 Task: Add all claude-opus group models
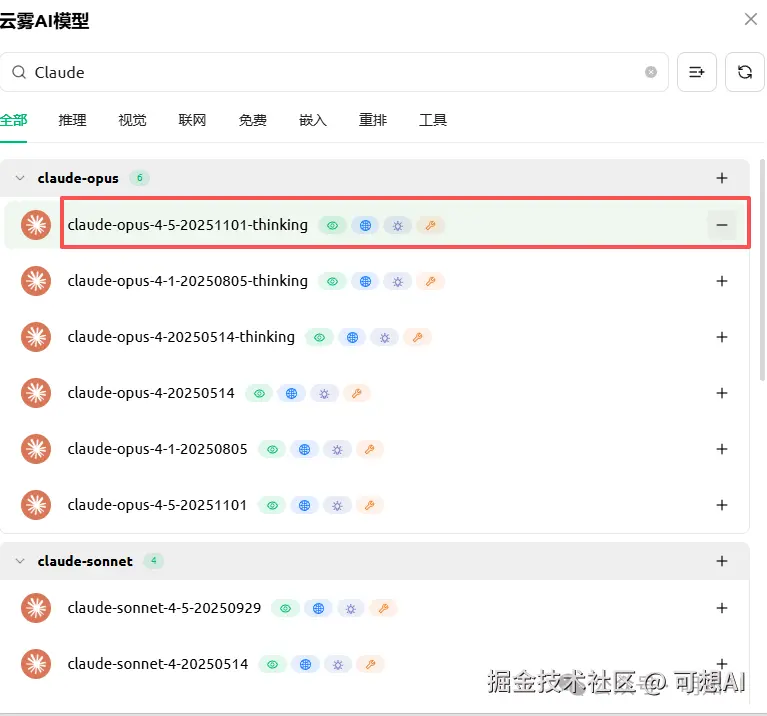click(x=722, y=178)
